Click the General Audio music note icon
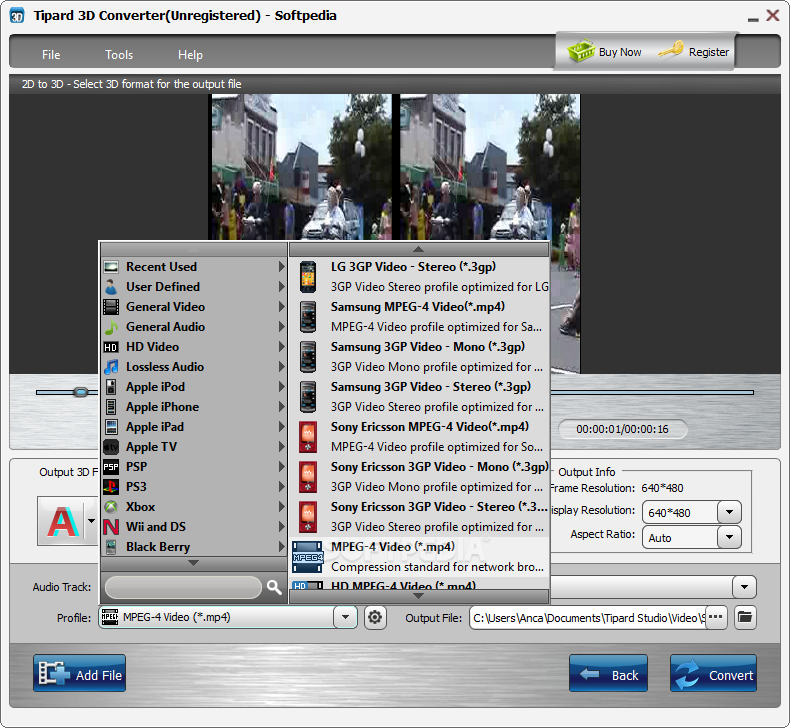Viewport: 790px width, 728px height. tap(111, 327)
